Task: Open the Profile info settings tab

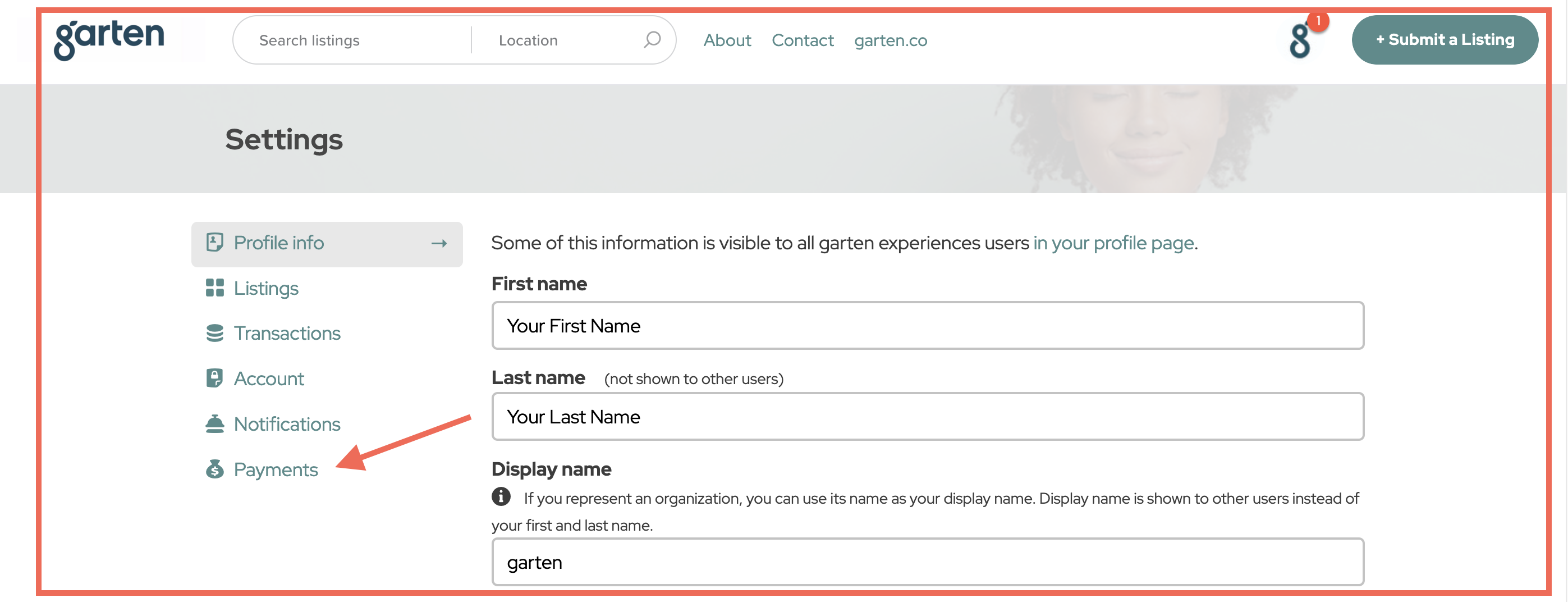Action: (327, 244)
